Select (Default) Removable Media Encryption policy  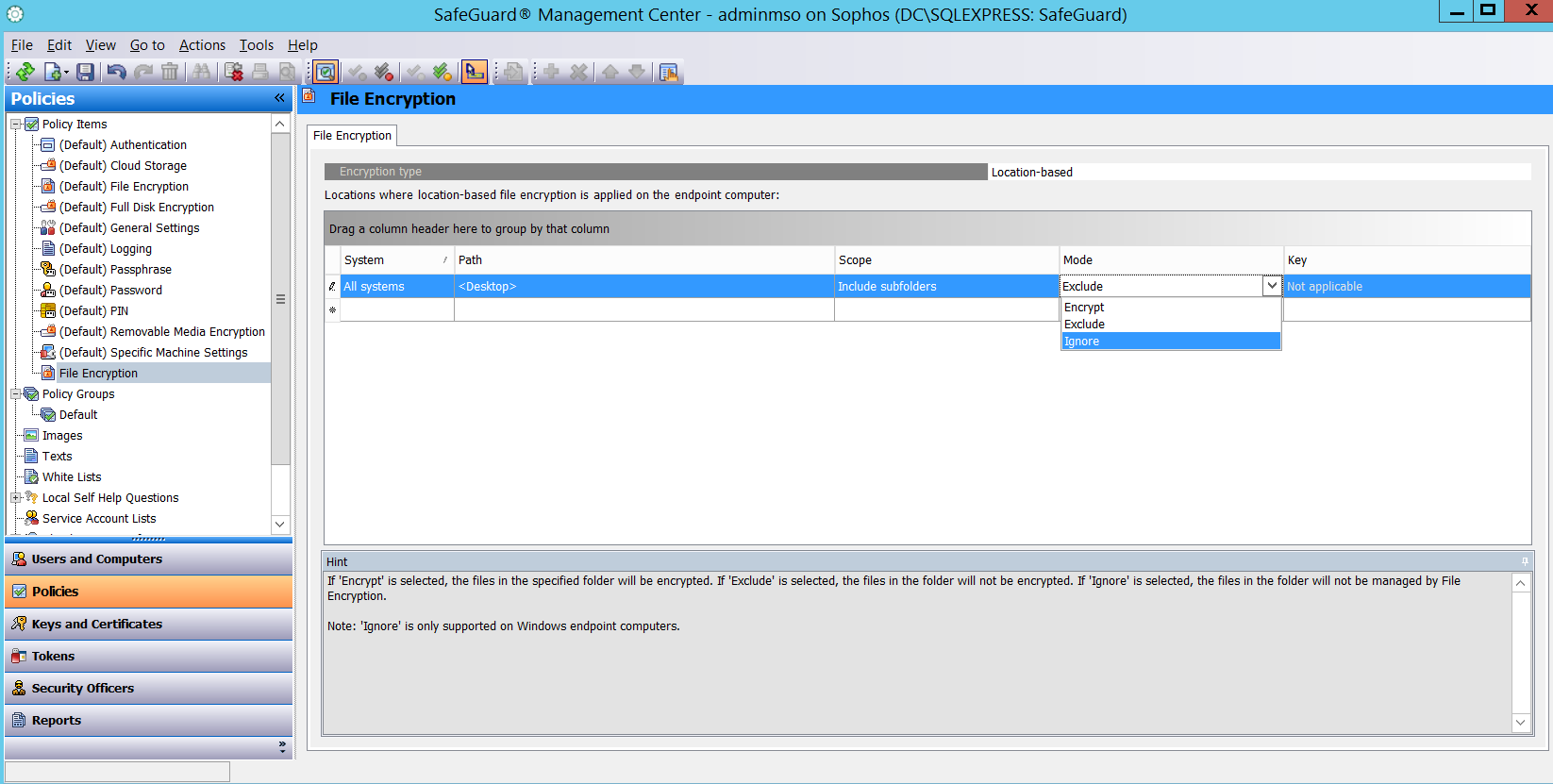162,332
